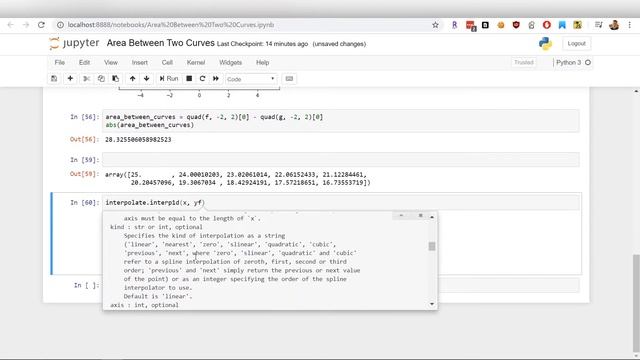Screen dimensions: 640x360
Task: Click the empty In [59] cell
Action: click(341, 160)
